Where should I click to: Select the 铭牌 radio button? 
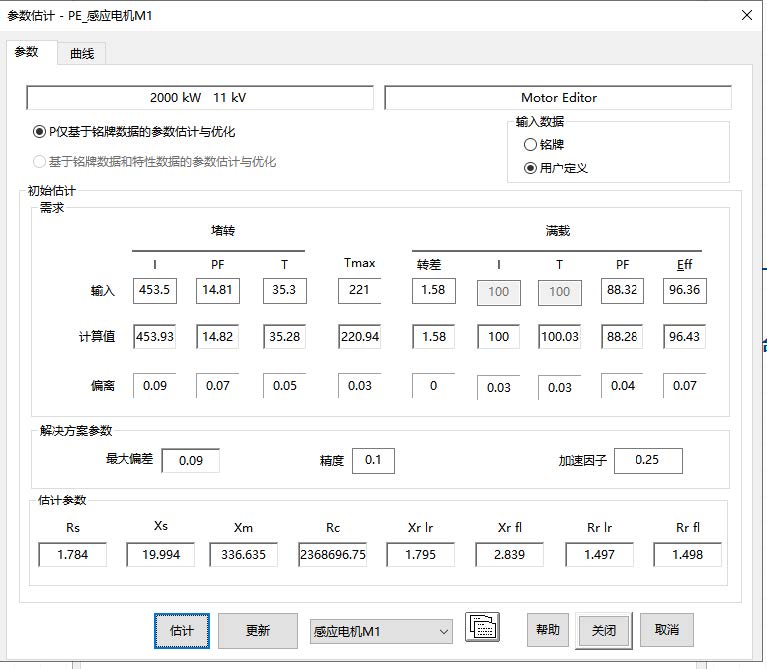[x=531, y=144]
